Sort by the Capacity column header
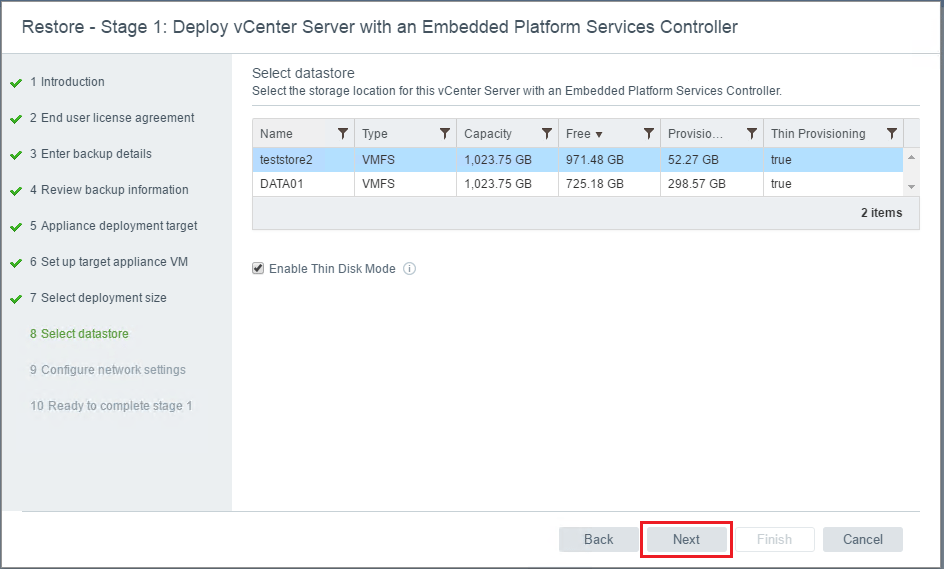944x569 pixels. 488,134
